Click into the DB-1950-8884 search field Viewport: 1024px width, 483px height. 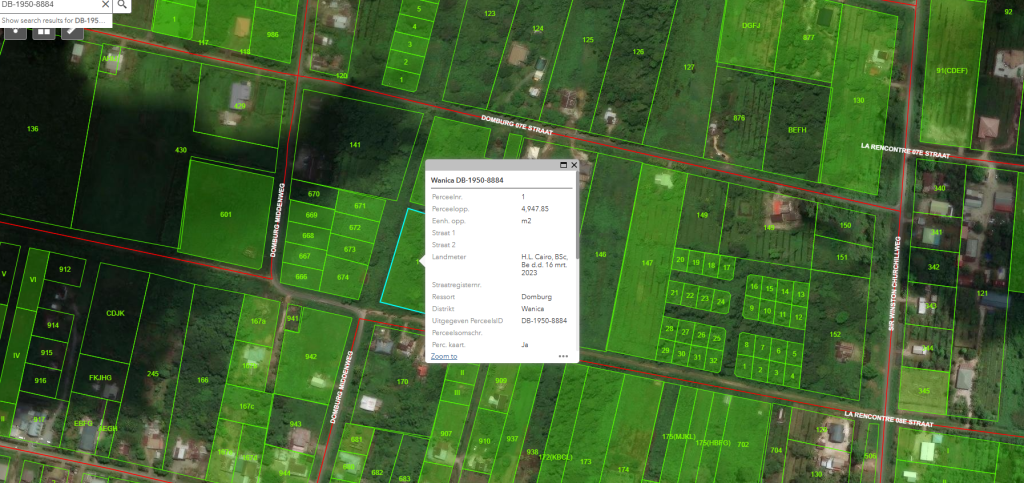[45, 4]
